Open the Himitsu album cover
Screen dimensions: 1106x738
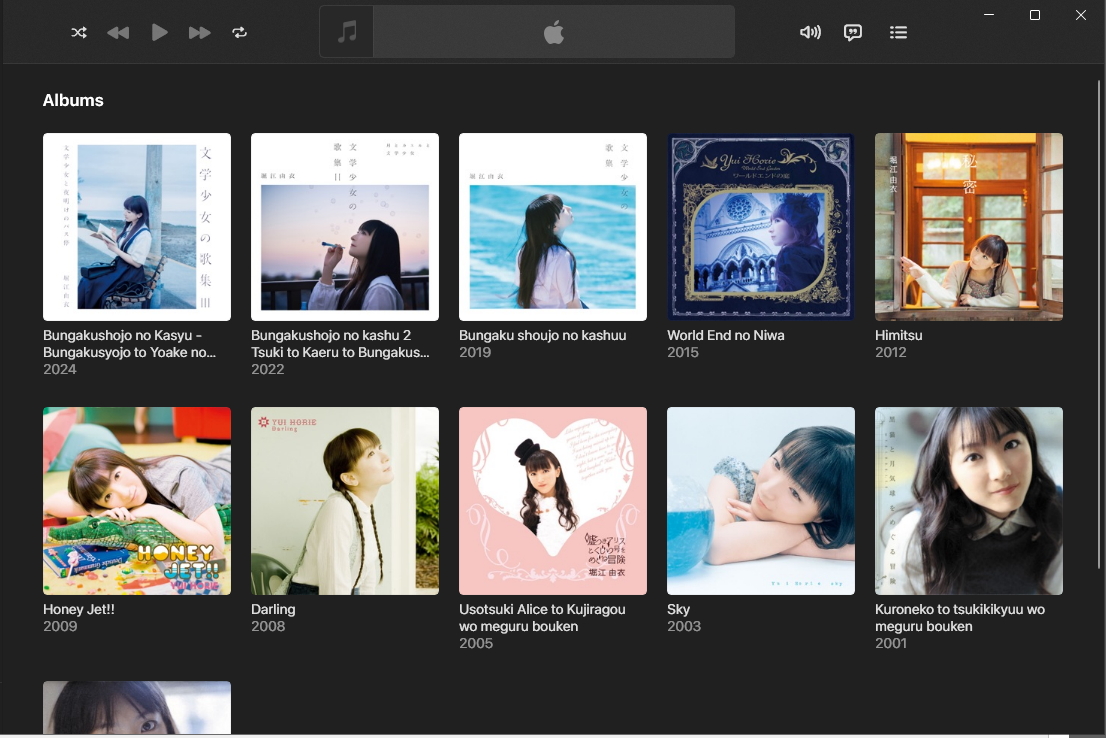(x=968, y=226)
